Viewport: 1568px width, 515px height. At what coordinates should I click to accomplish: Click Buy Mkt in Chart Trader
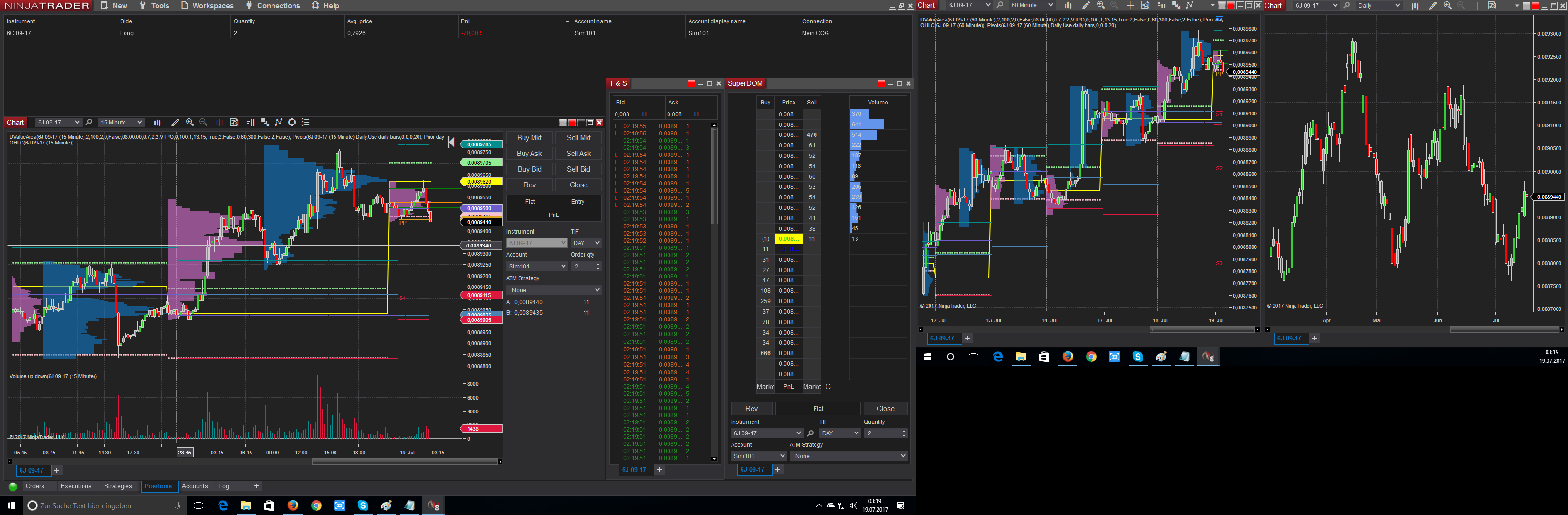(530, 138)
